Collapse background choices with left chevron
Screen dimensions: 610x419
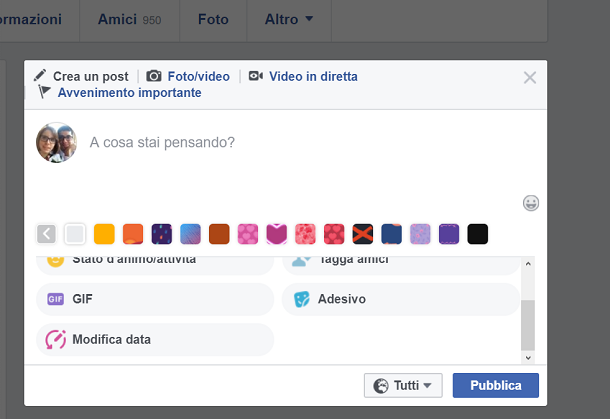coord(46,234)
